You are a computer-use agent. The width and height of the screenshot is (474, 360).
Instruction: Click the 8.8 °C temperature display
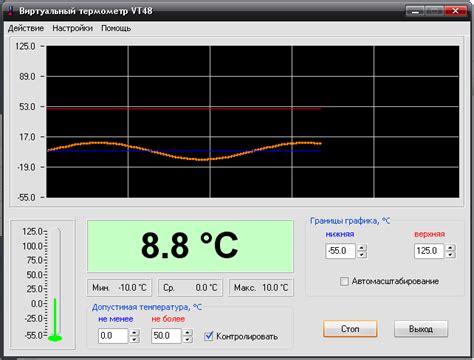pos(190,246)
